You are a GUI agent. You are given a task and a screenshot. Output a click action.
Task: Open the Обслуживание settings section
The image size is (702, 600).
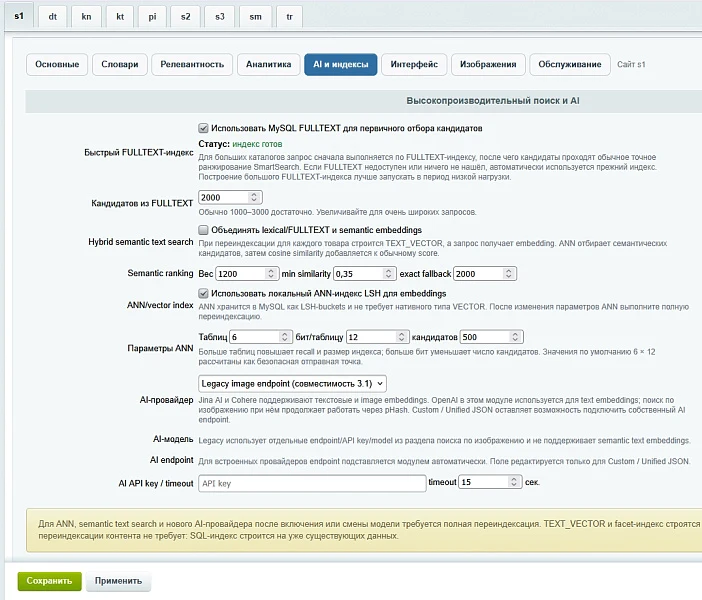tap(569, 64)
